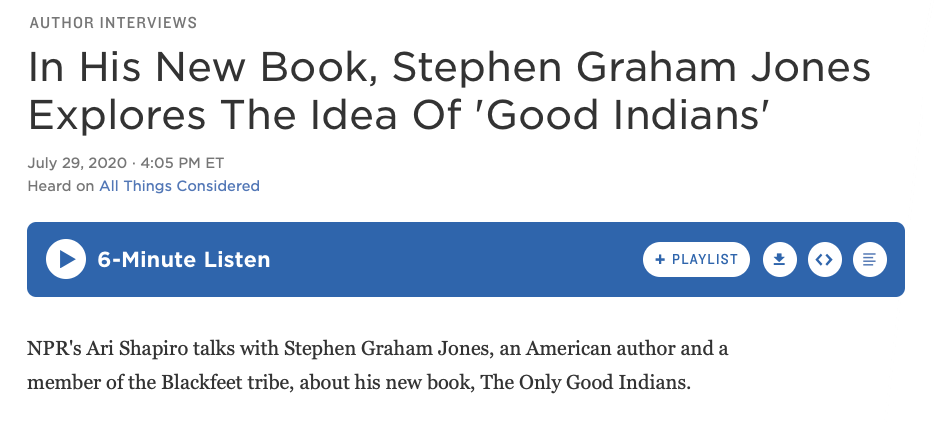938x426 pixels.
Task: Play the 6-Minute Listen audio
Action: tap(66, 260)
